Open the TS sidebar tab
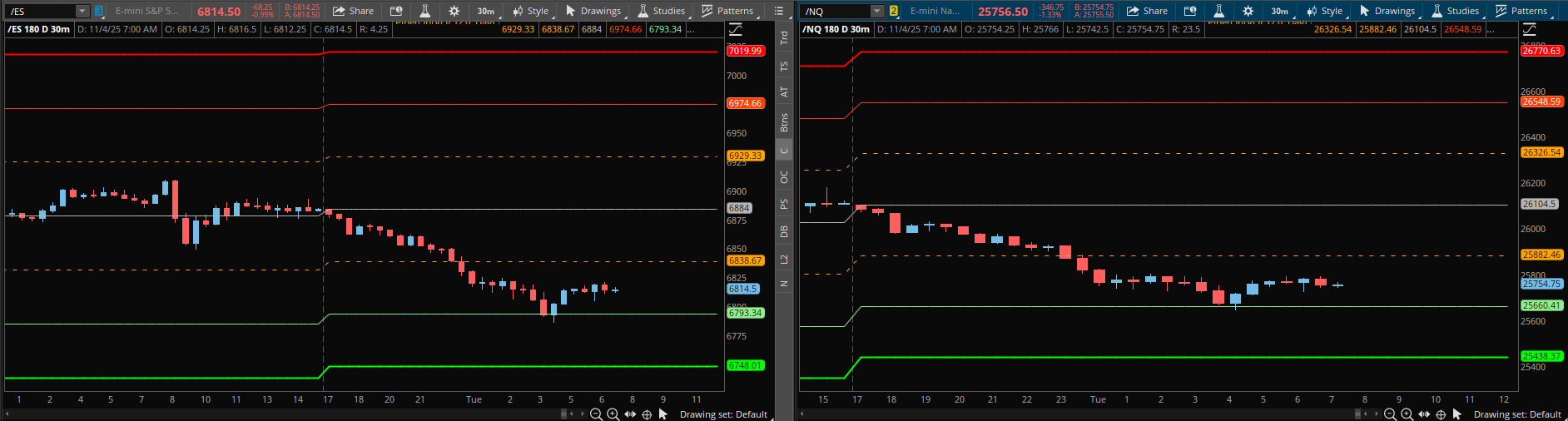Viewport: 1568px width, 421px height. coord(784,67)
